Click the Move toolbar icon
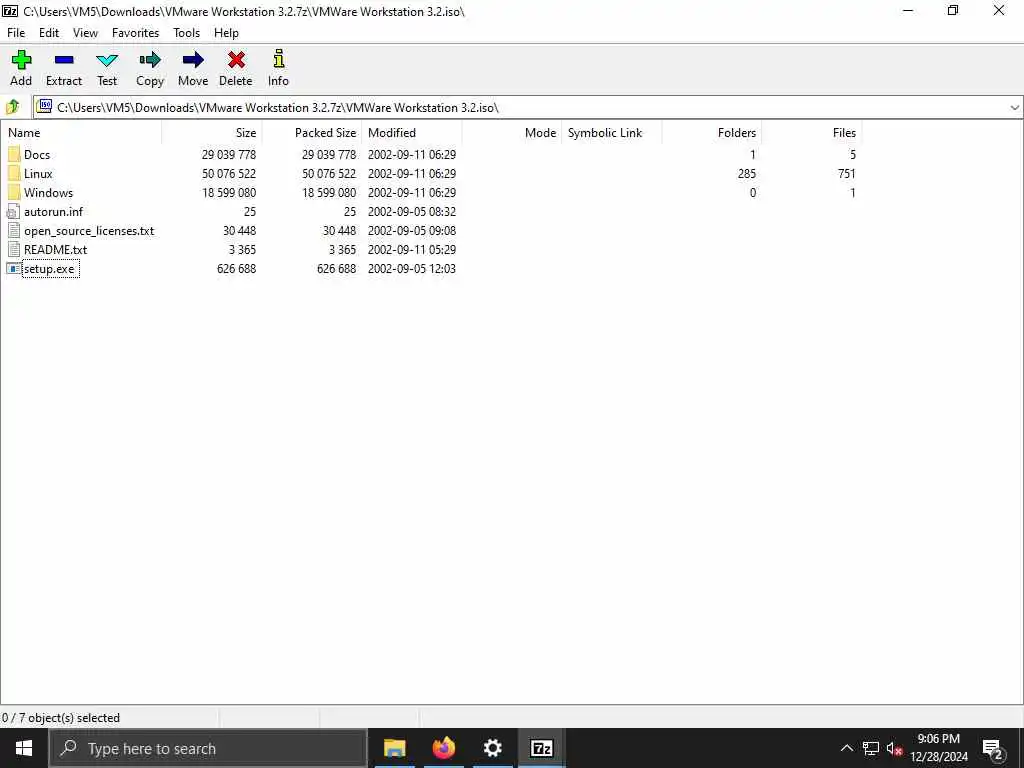Screen dimensions: 1024x768 coord(193,60)
